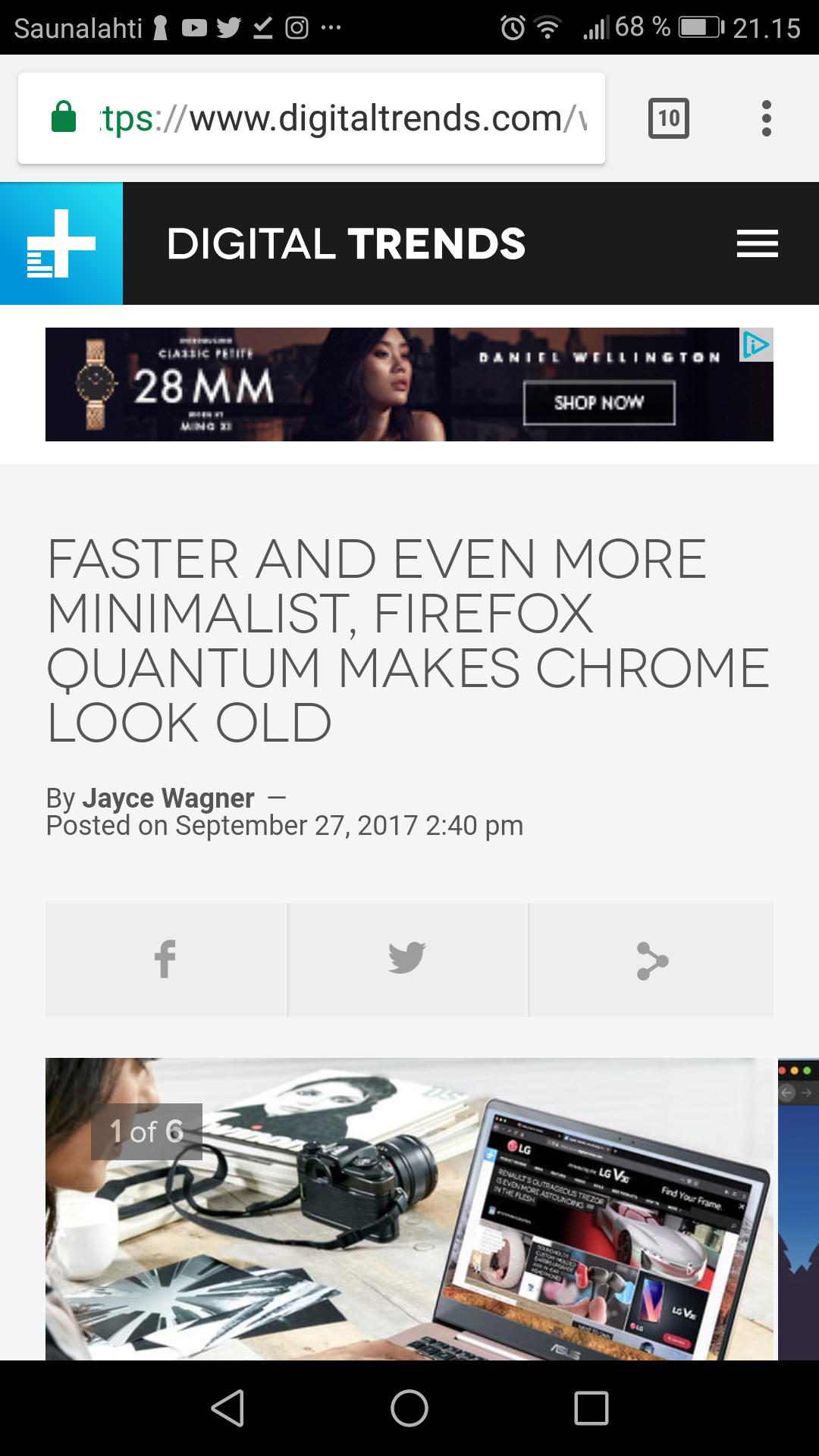
Task: Share article on Facebook
Action: pyautogui.click(x=165, y=959)
